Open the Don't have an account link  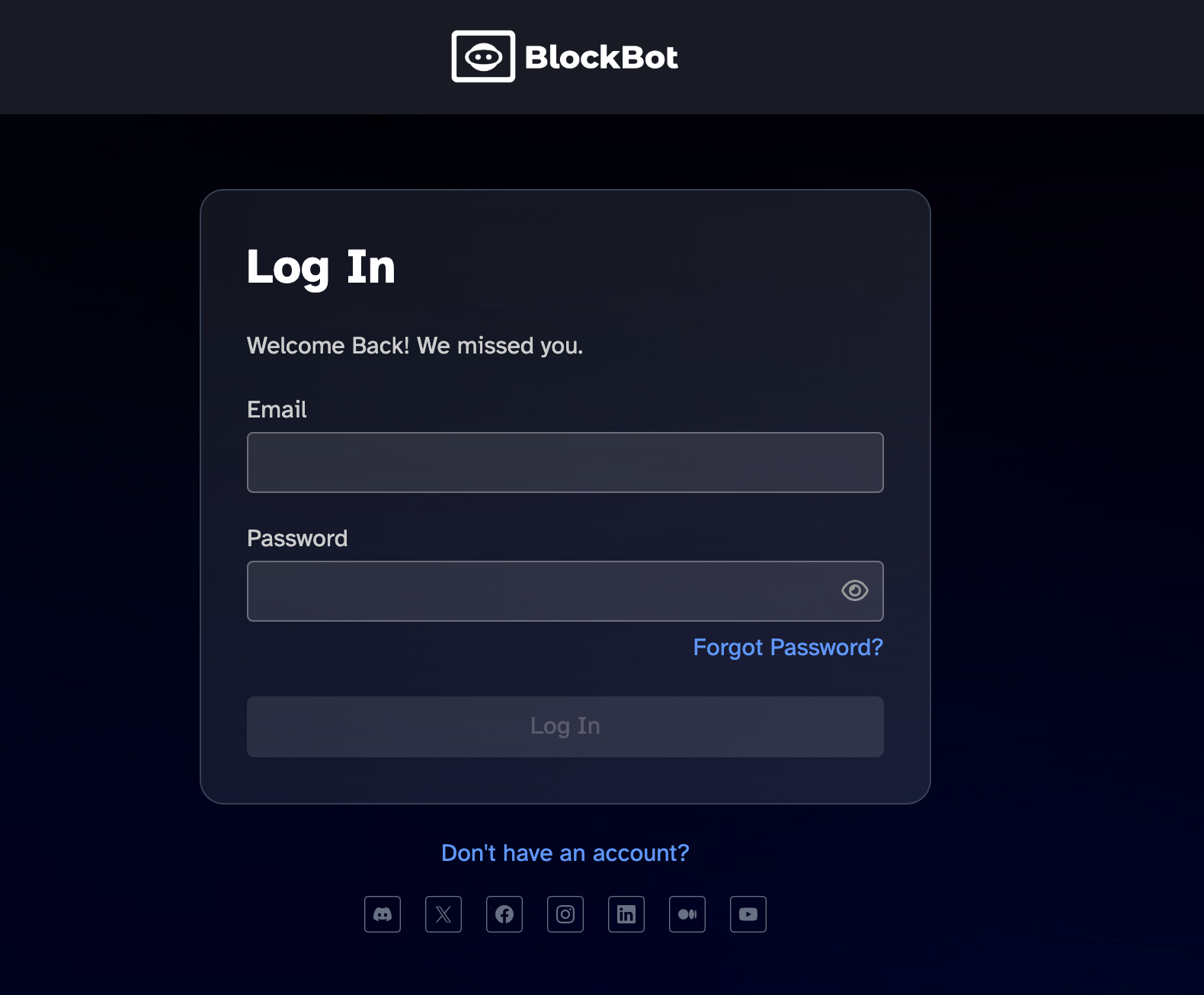(565, 853)
